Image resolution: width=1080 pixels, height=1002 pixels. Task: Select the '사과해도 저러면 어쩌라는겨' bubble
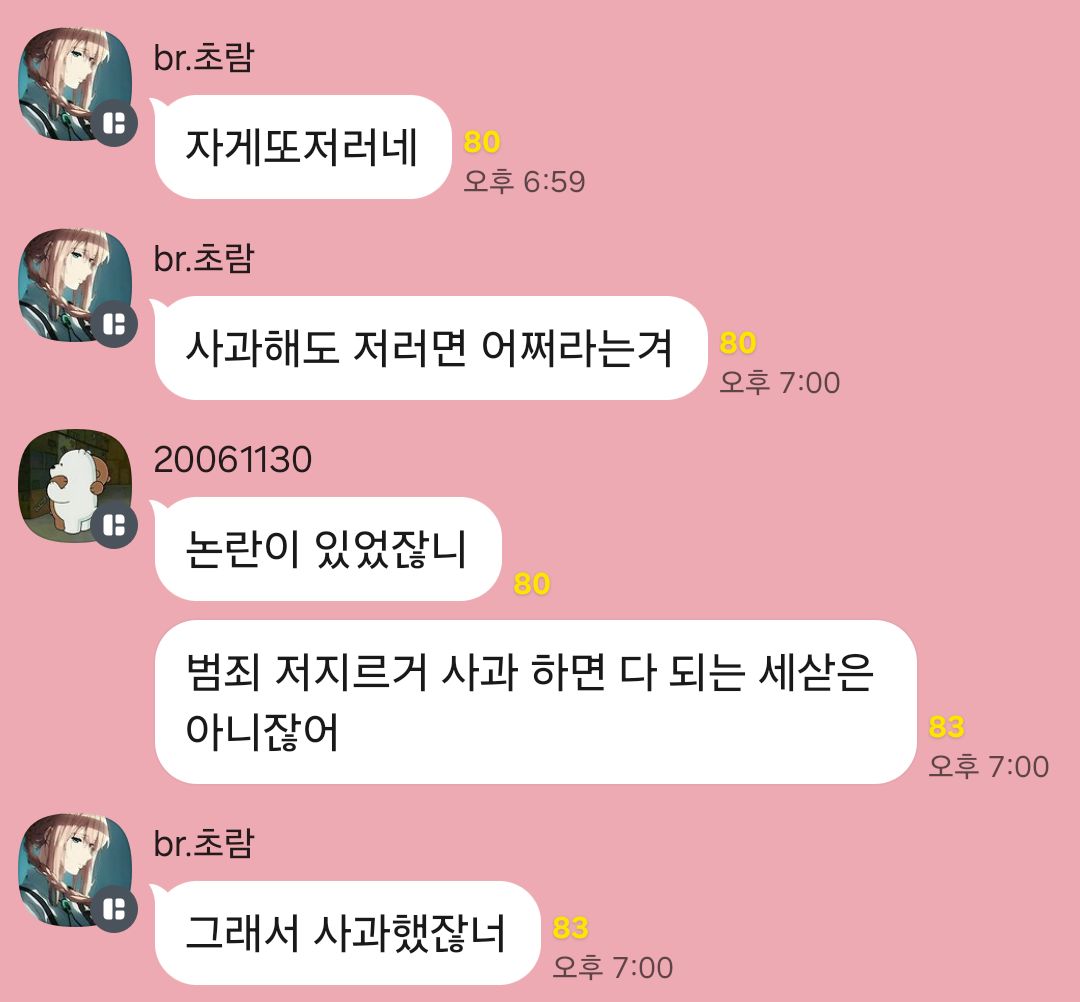[x=430, y=348]
